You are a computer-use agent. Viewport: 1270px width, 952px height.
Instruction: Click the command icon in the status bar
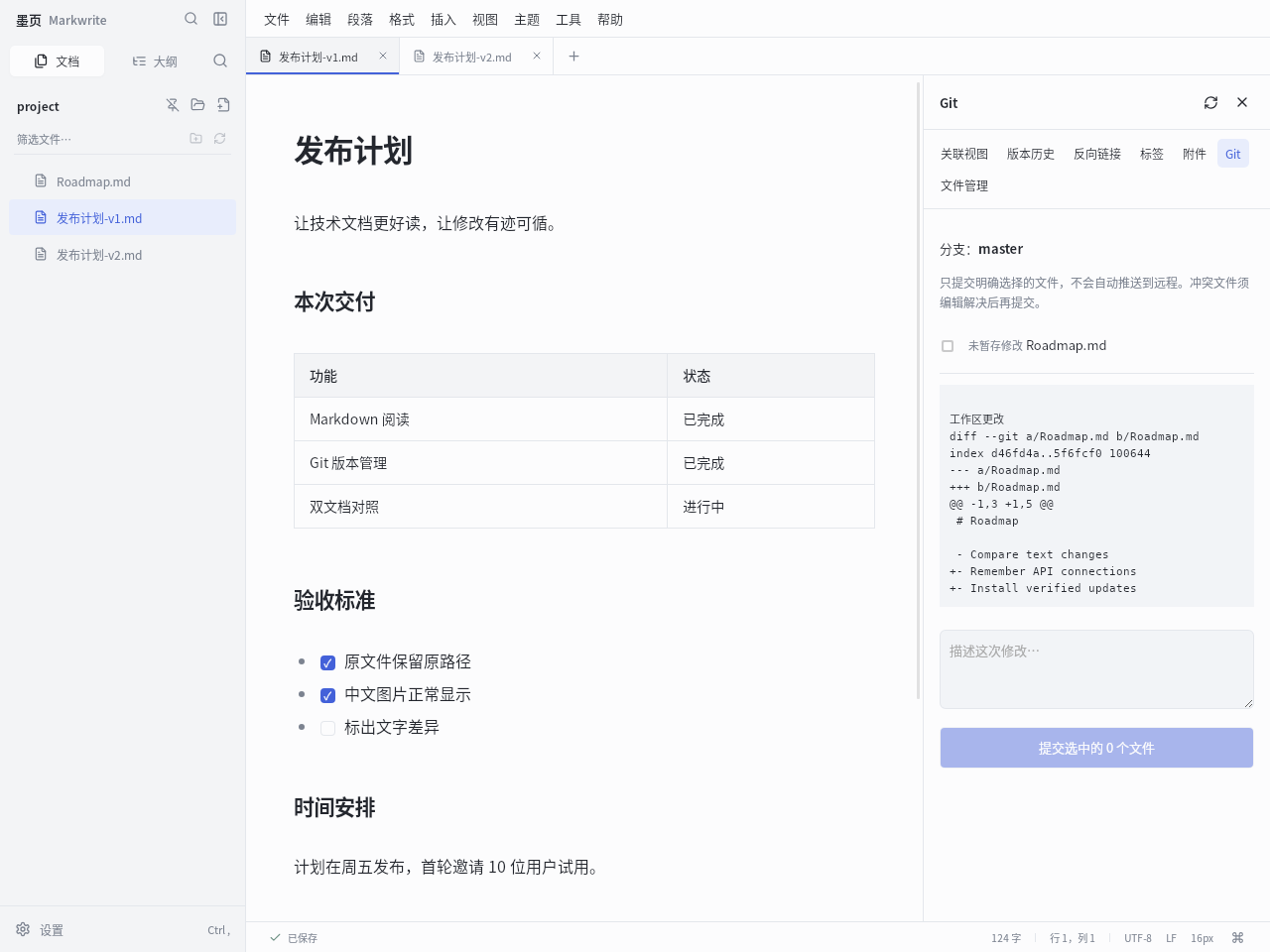click(1237, 937)
